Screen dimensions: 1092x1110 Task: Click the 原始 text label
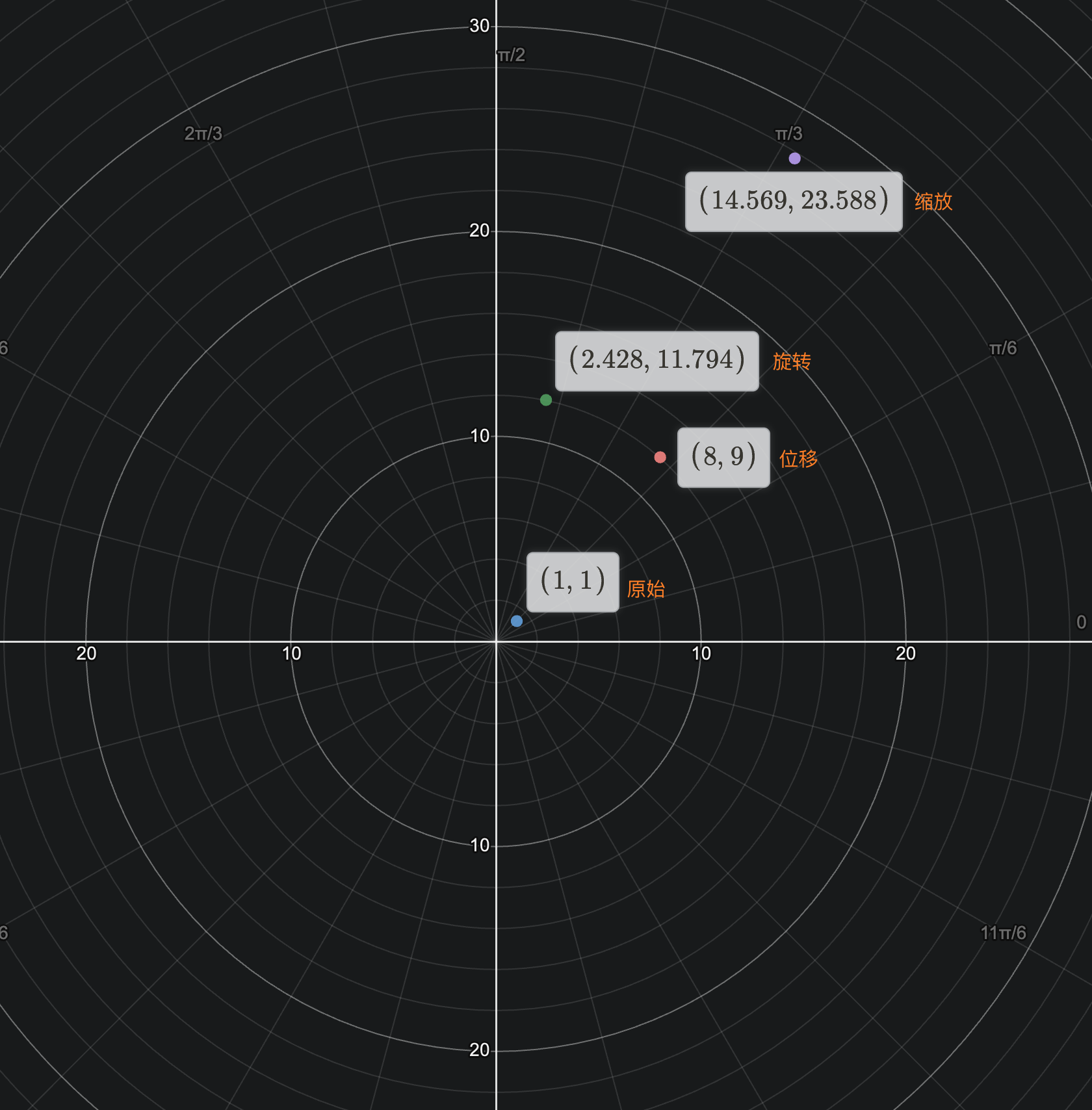646,590
